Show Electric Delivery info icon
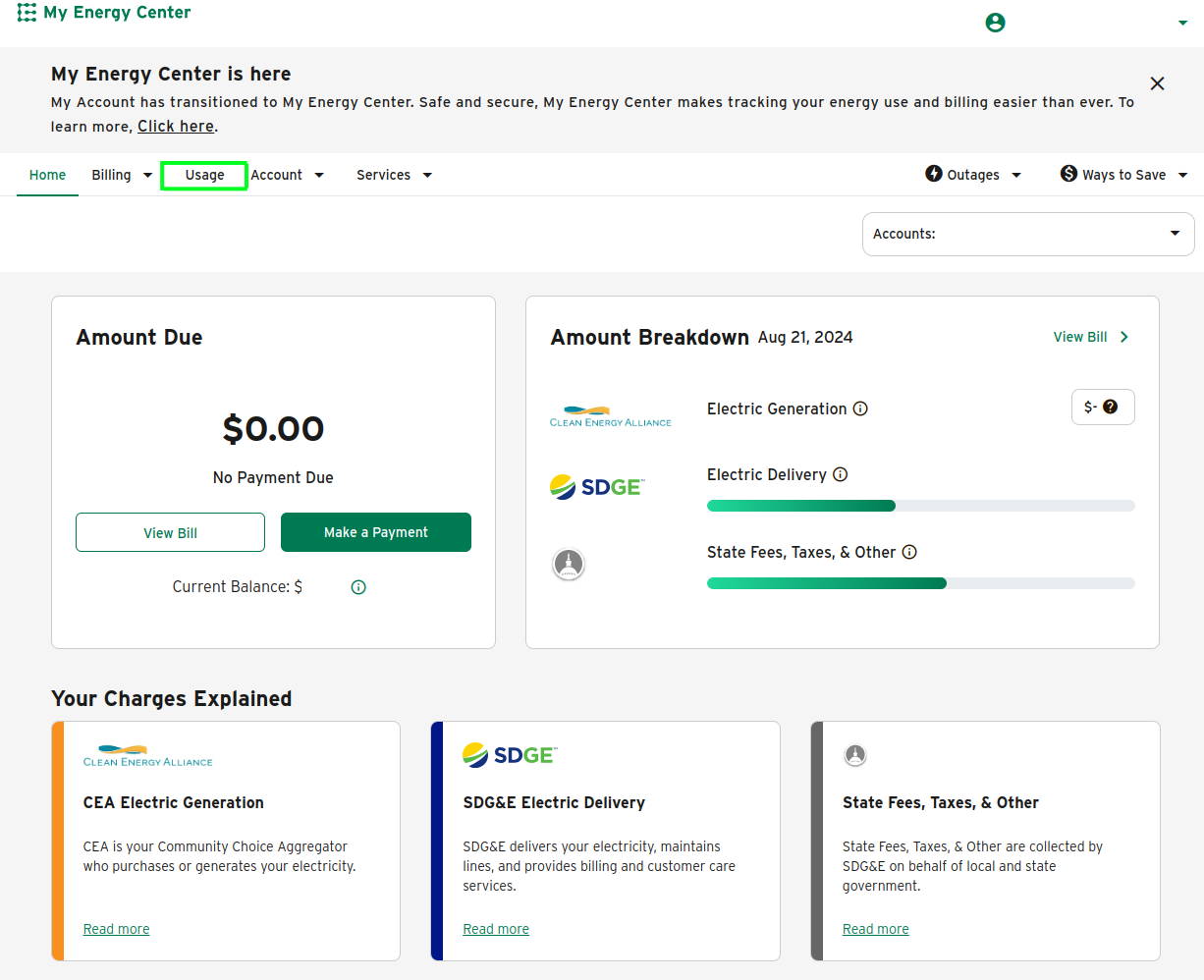This screenshot has height=980, width=1204. click(x=841, y=474)
